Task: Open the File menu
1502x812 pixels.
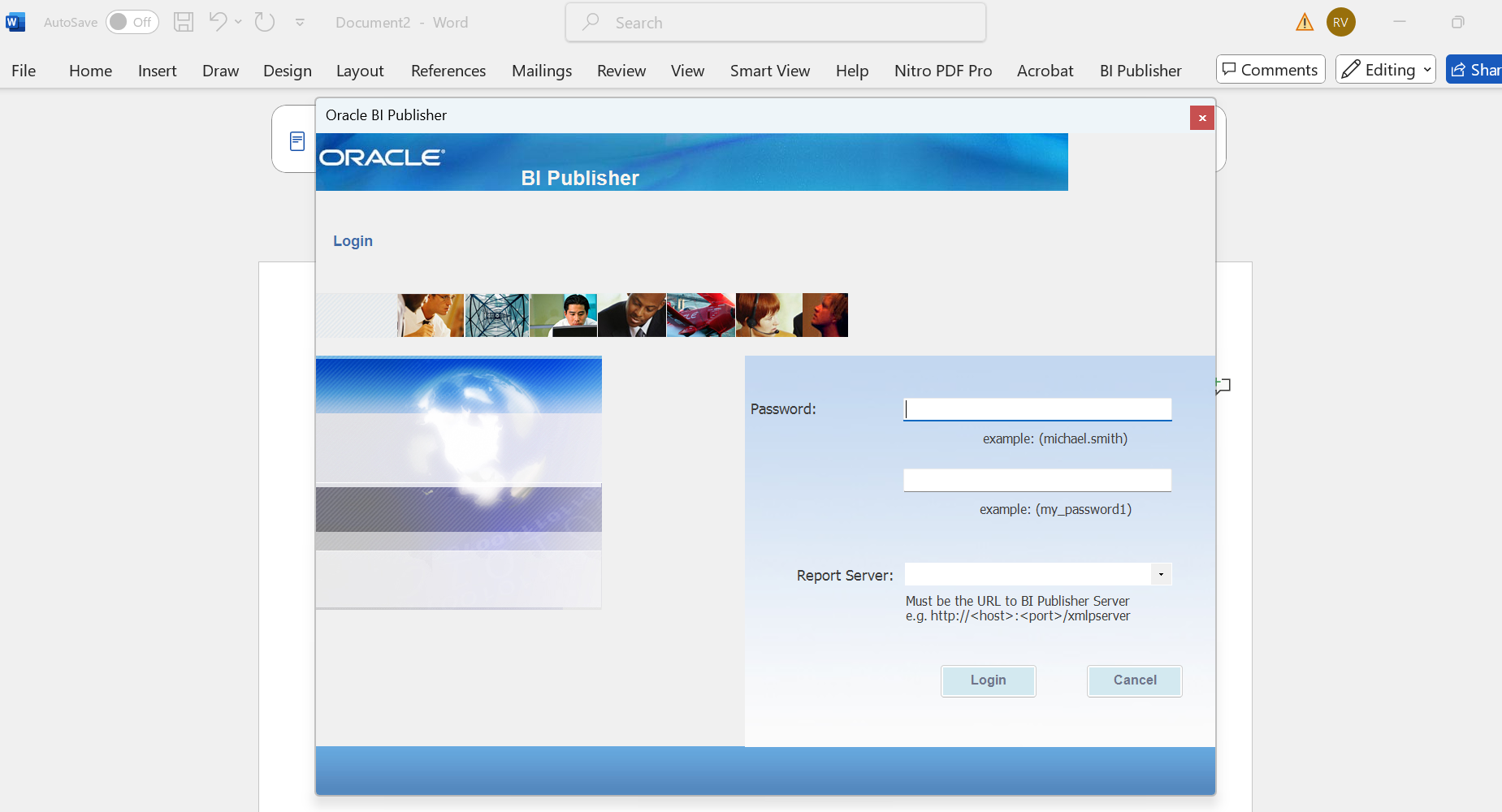Action: tap(24, 71)
